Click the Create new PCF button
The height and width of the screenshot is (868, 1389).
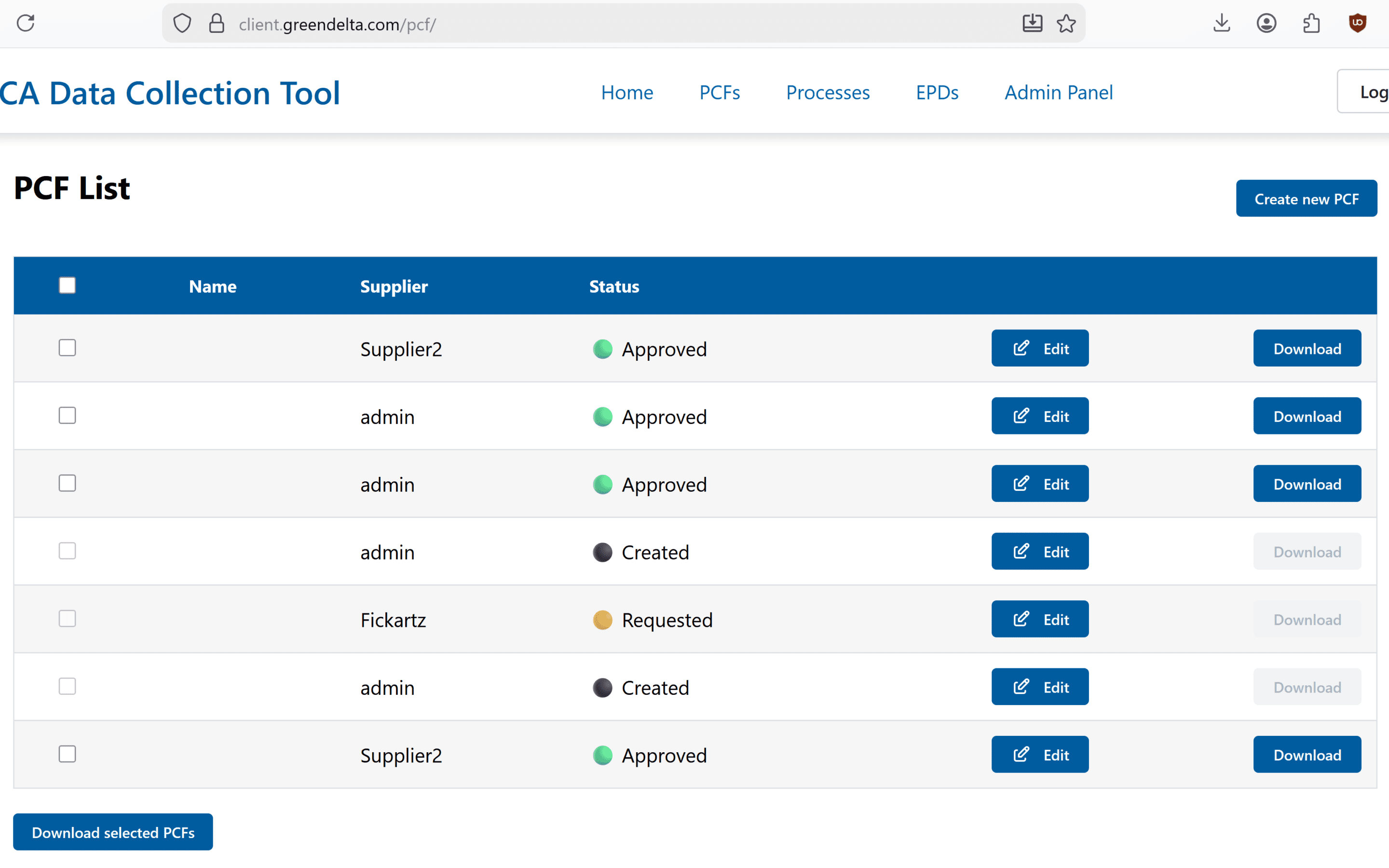coord(1306,199)
